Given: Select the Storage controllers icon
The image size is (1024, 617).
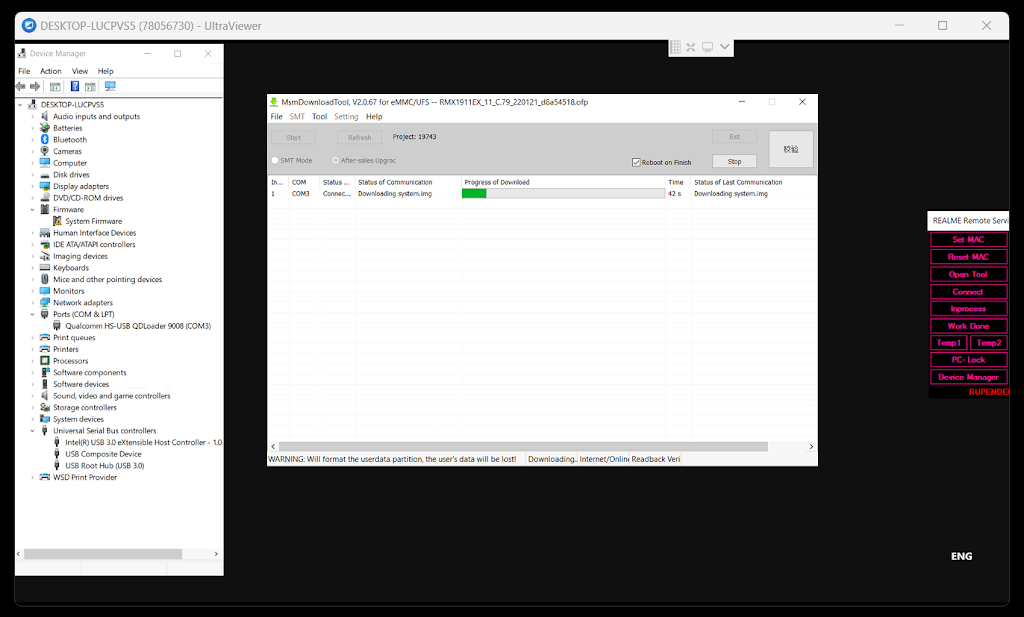Looking at the screenshot, I should [44, 407].
